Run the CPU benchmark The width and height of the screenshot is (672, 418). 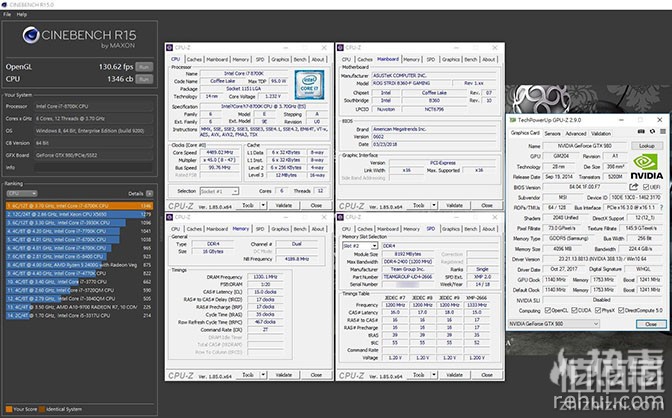click(144, 79)
